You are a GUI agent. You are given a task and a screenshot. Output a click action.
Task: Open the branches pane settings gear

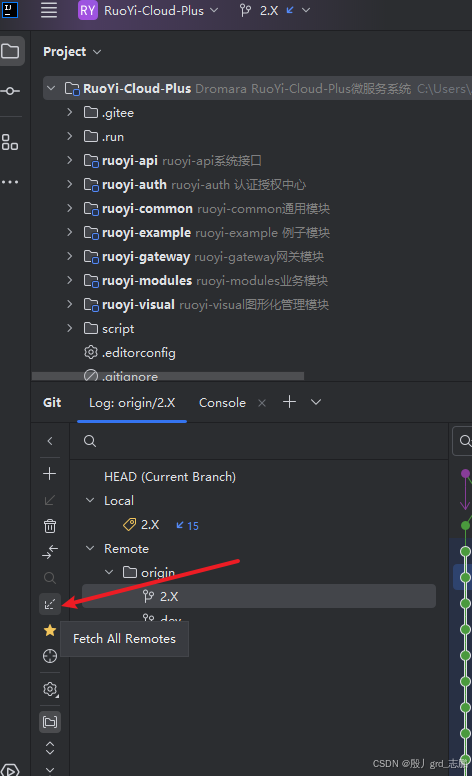tap(50, 689)
